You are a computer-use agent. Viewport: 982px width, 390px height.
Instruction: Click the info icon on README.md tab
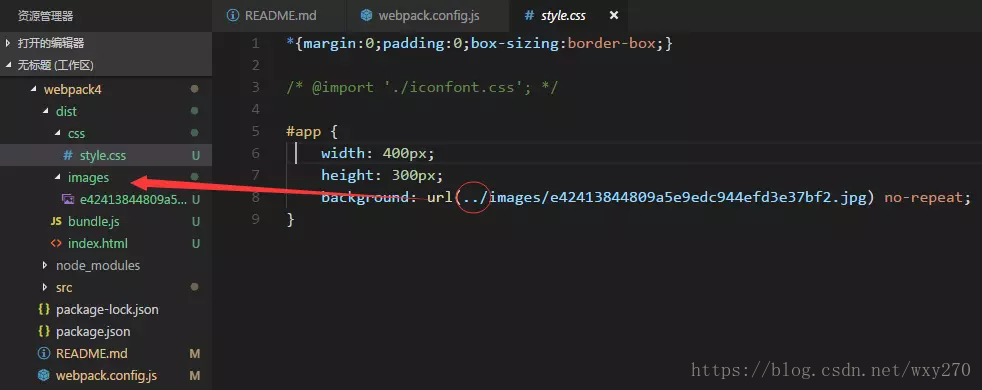click(x=233, y=16)
